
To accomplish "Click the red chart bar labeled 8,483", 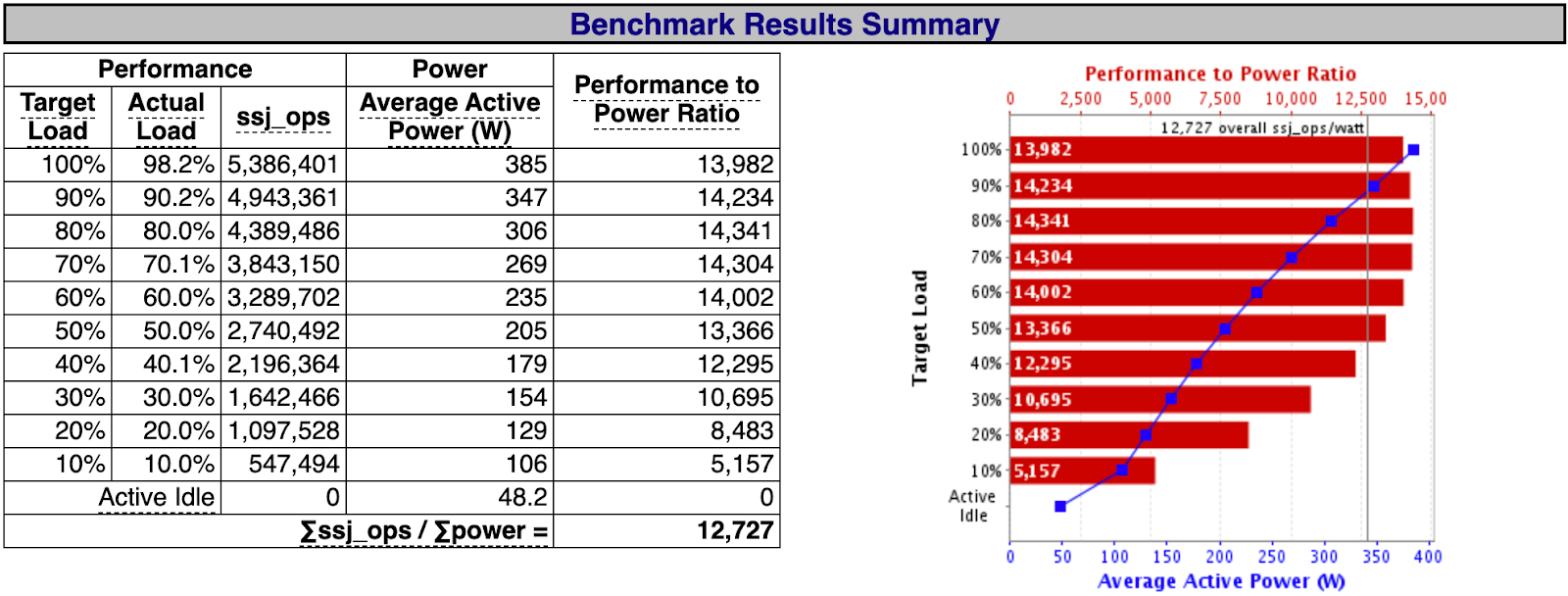I will coord(1129,435).
